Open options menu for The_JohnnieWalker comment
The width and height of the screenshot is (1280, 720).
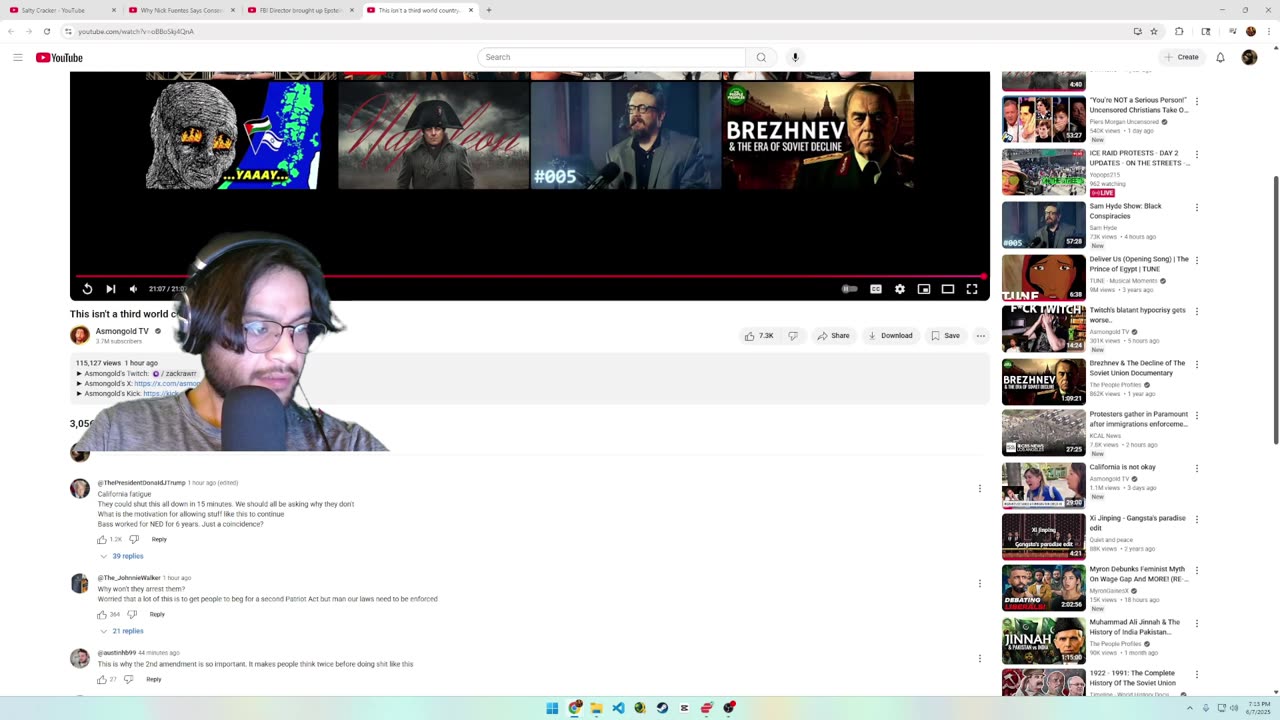(x=980, y=583)
